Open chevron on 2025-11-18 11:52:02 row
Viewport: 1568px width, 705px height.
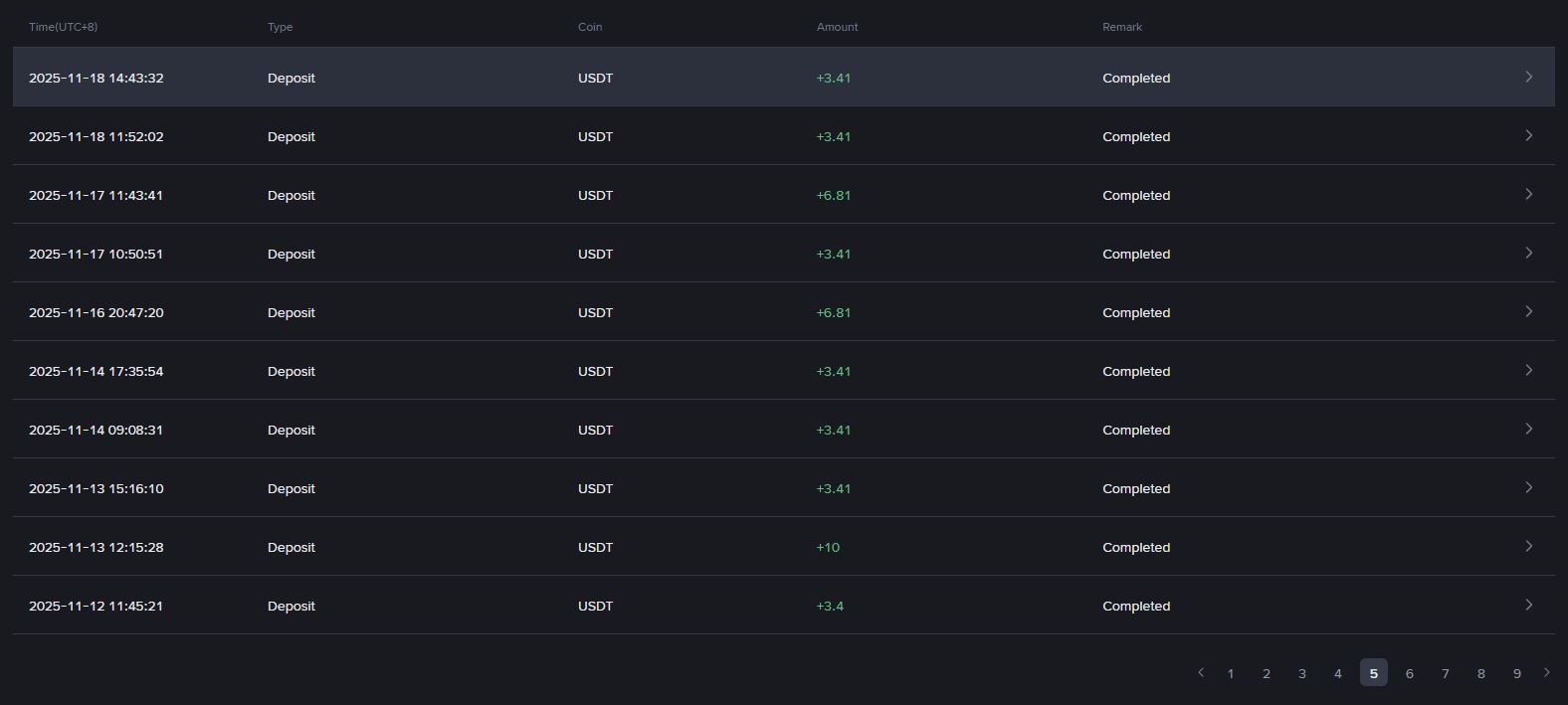tap(1529, 135)
